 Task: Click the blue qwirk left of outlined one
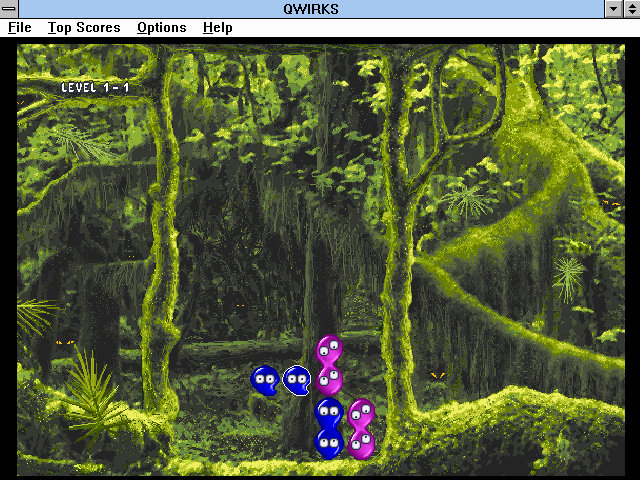coord(264,380)
